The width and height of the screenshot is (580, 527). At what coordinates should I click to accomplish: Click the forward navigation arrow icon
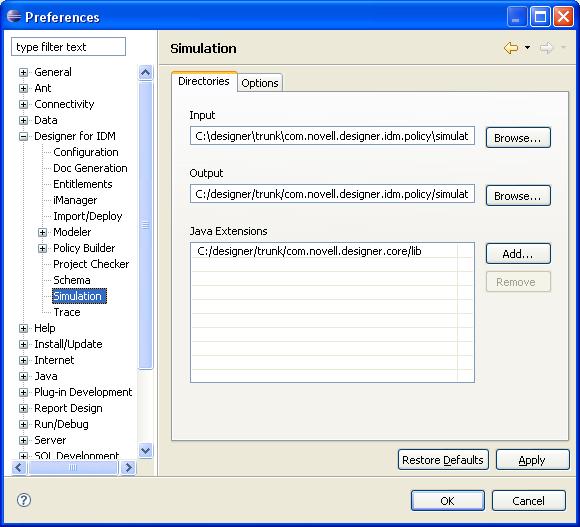pyautogui.click(x=546, y=48)
